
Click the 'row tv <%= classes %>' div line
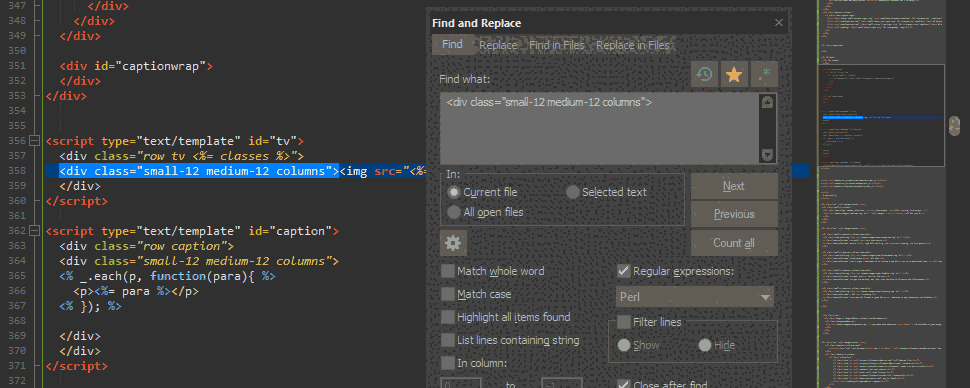(x=182, y=156)
